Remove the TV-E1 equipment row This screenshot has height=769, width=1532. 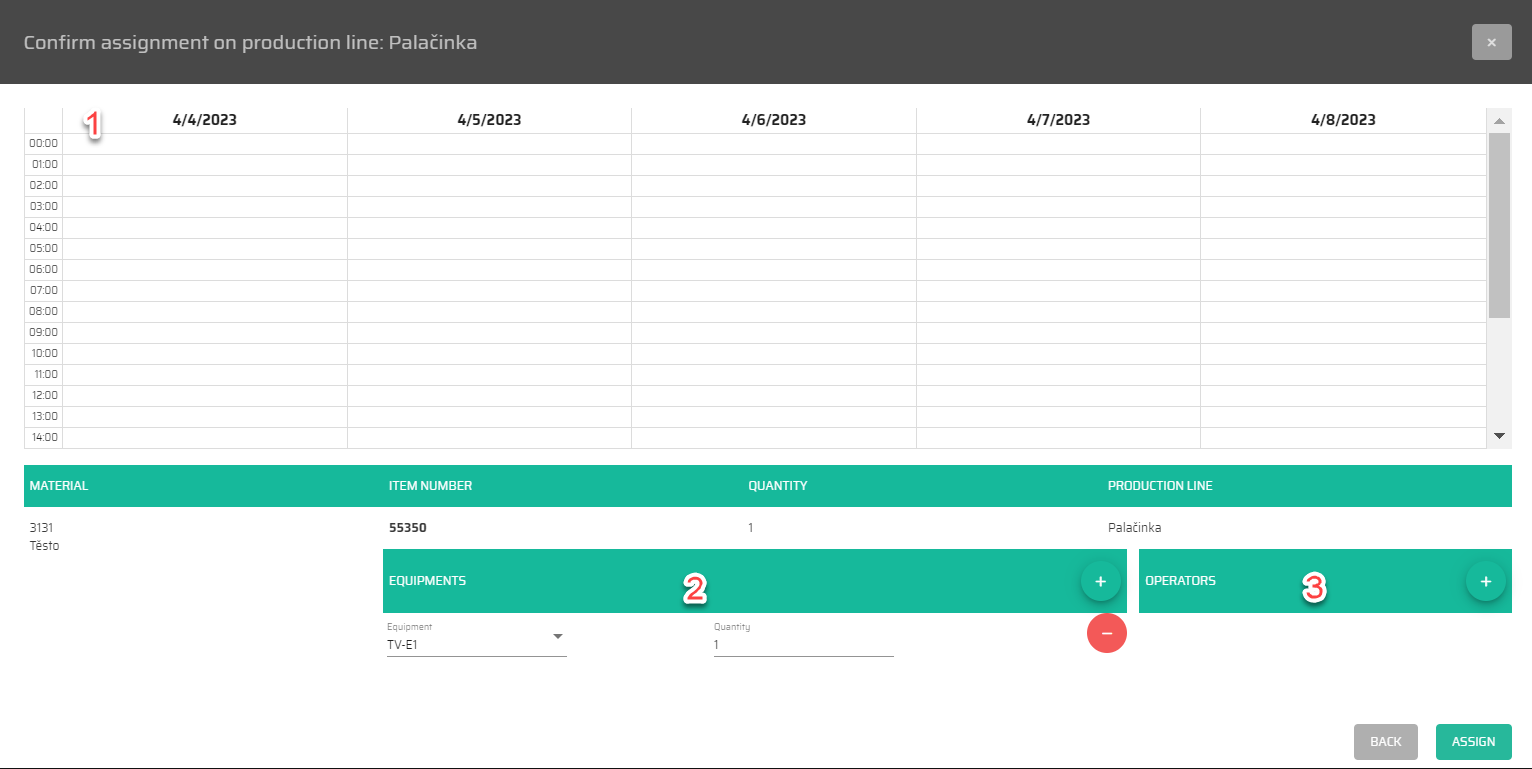1106,633
